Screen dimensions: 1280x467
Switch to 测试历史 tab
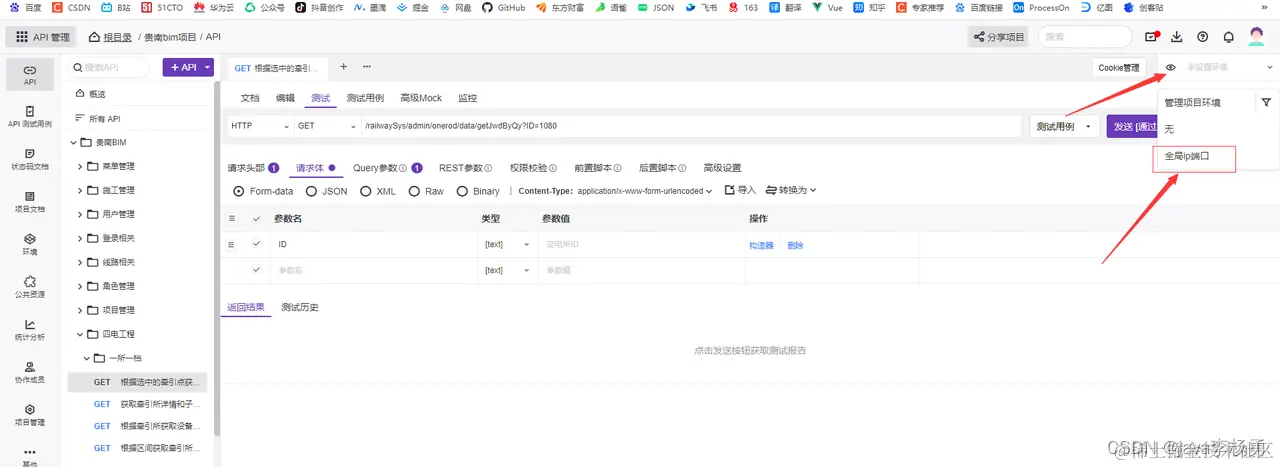click(x=300, y=307)
